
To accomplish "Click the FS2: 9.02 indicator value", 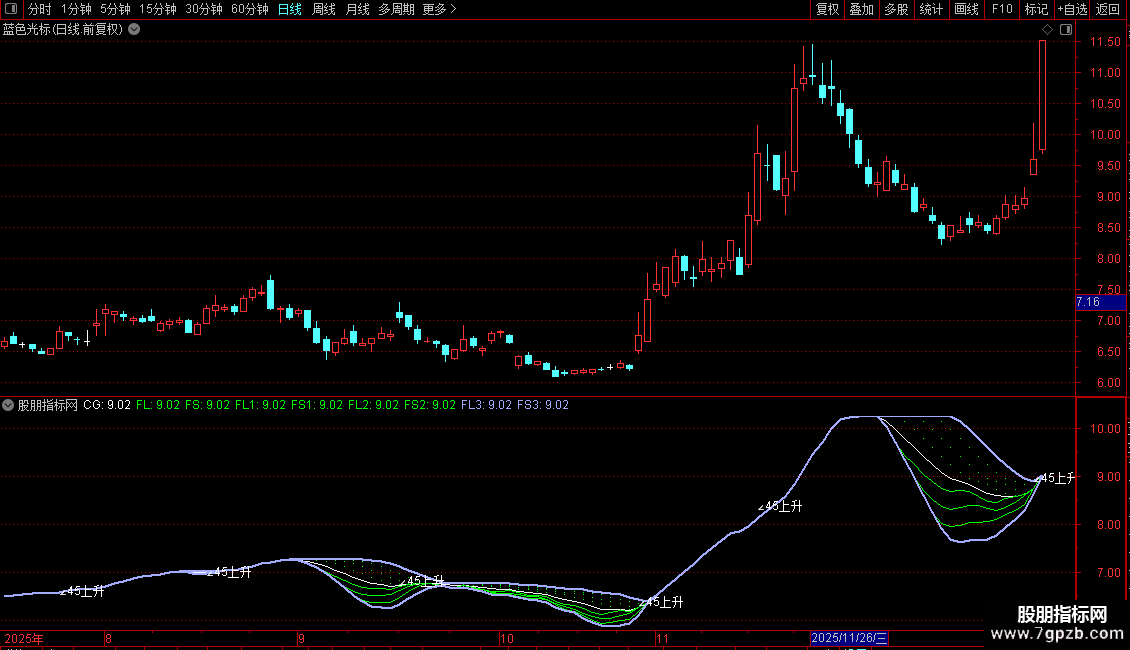I will coord(430,405).
